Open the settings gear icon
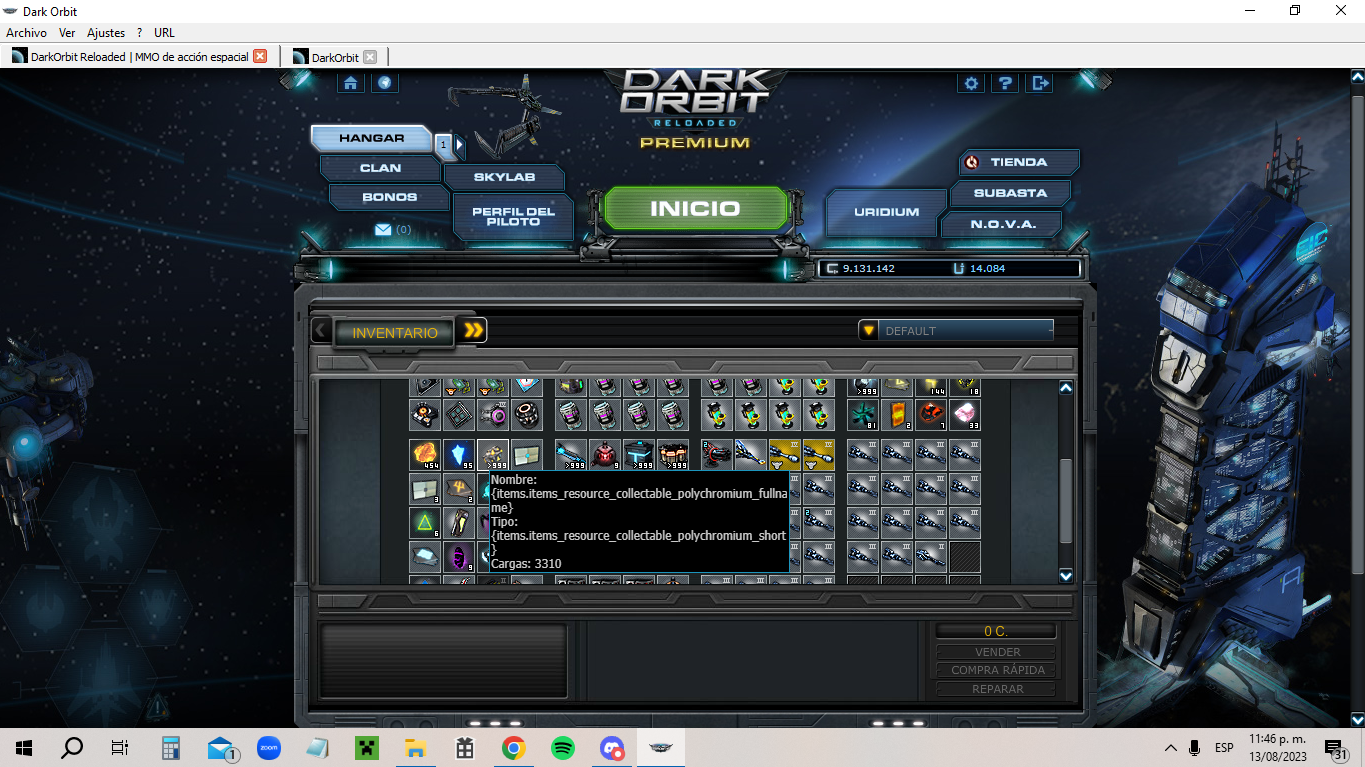 pyautogui.click(x=971, y=83)
